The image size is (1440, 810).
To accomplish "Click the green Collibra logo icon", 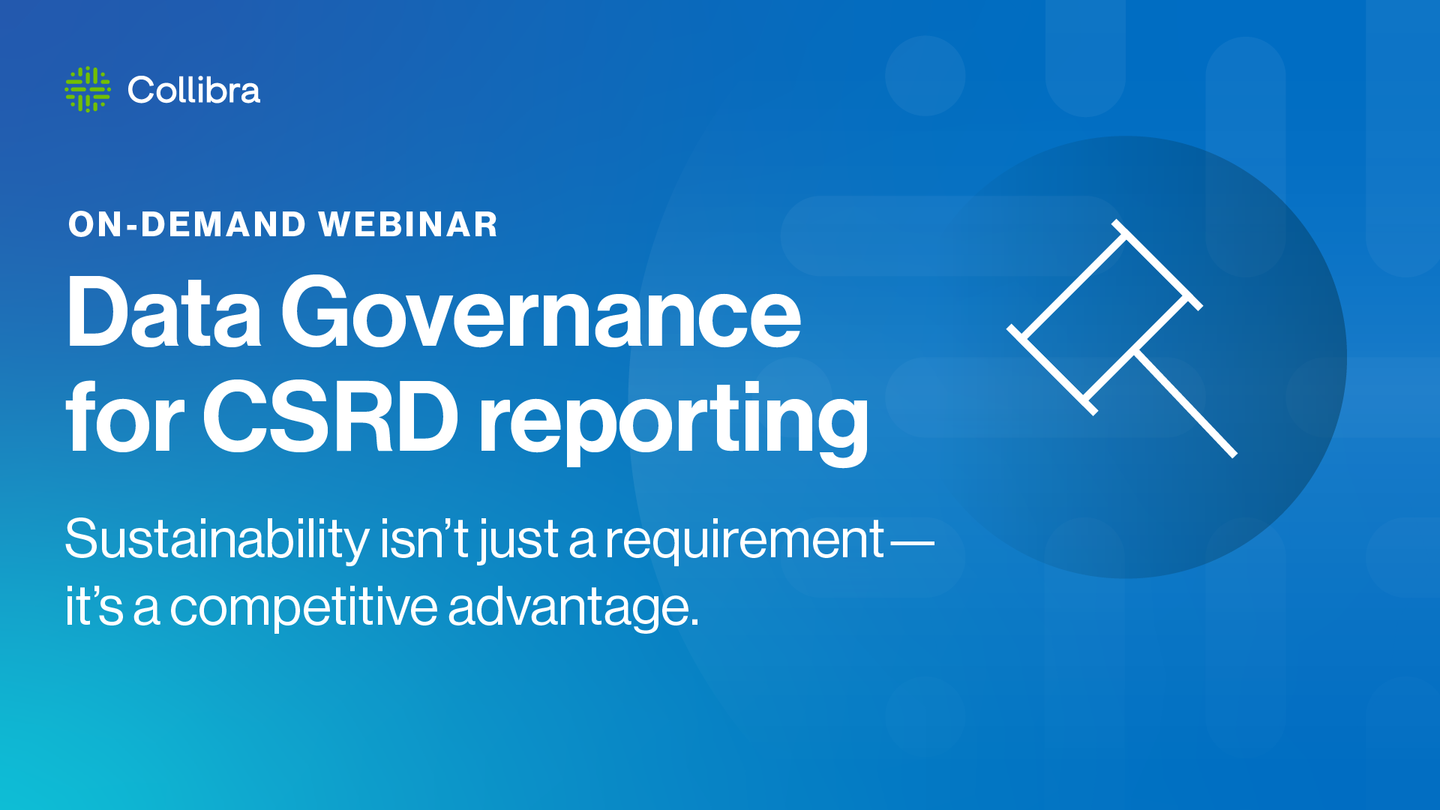I will coord(87,90).
